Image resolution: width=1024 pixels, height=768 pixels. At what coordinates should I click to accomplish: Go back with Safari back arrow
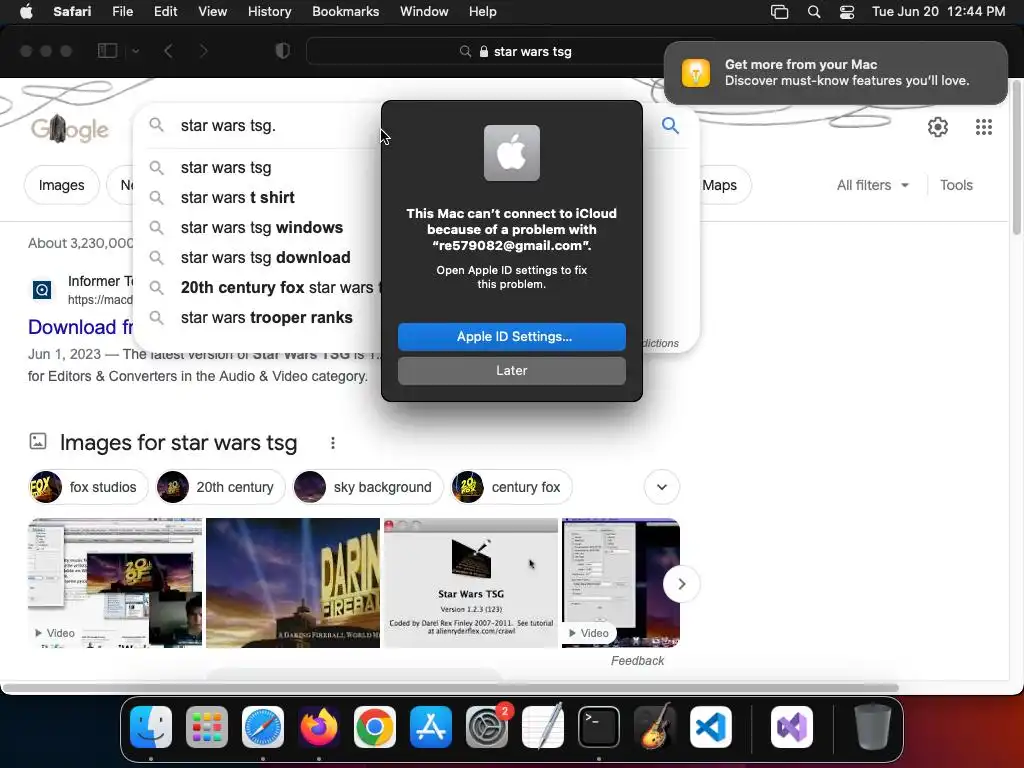[168, 51]
